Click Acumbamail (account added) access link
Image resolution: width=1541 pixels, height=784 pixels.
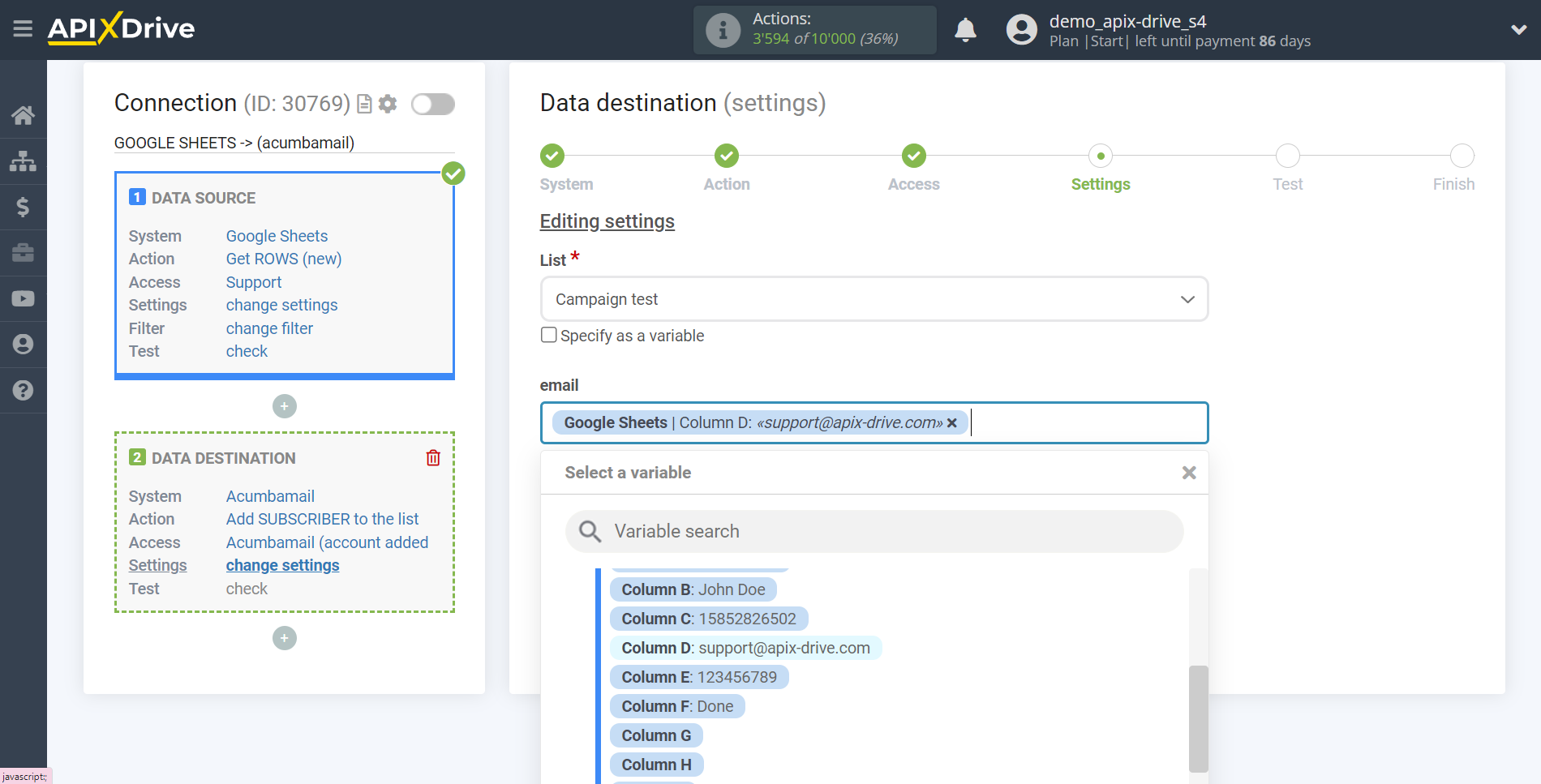(327, 542)
